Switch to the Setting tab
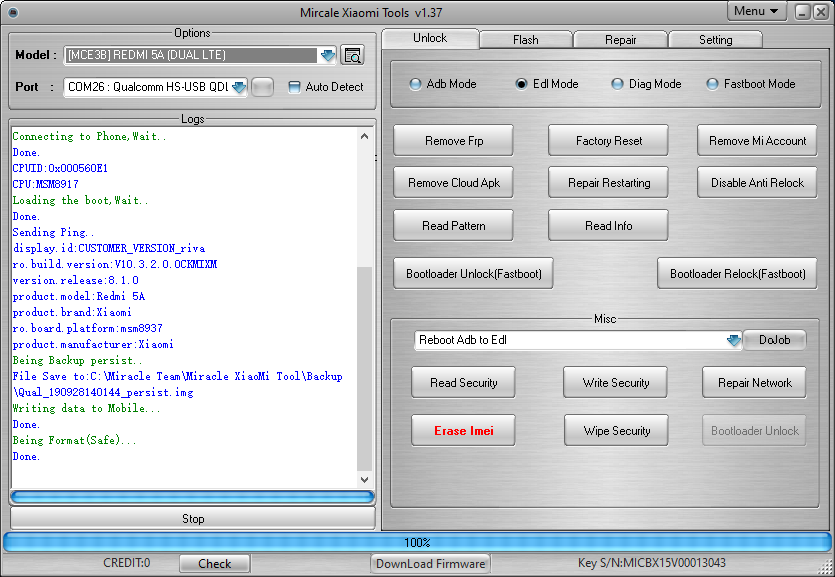This screenshot has height=577, width=835. point(715,40)
